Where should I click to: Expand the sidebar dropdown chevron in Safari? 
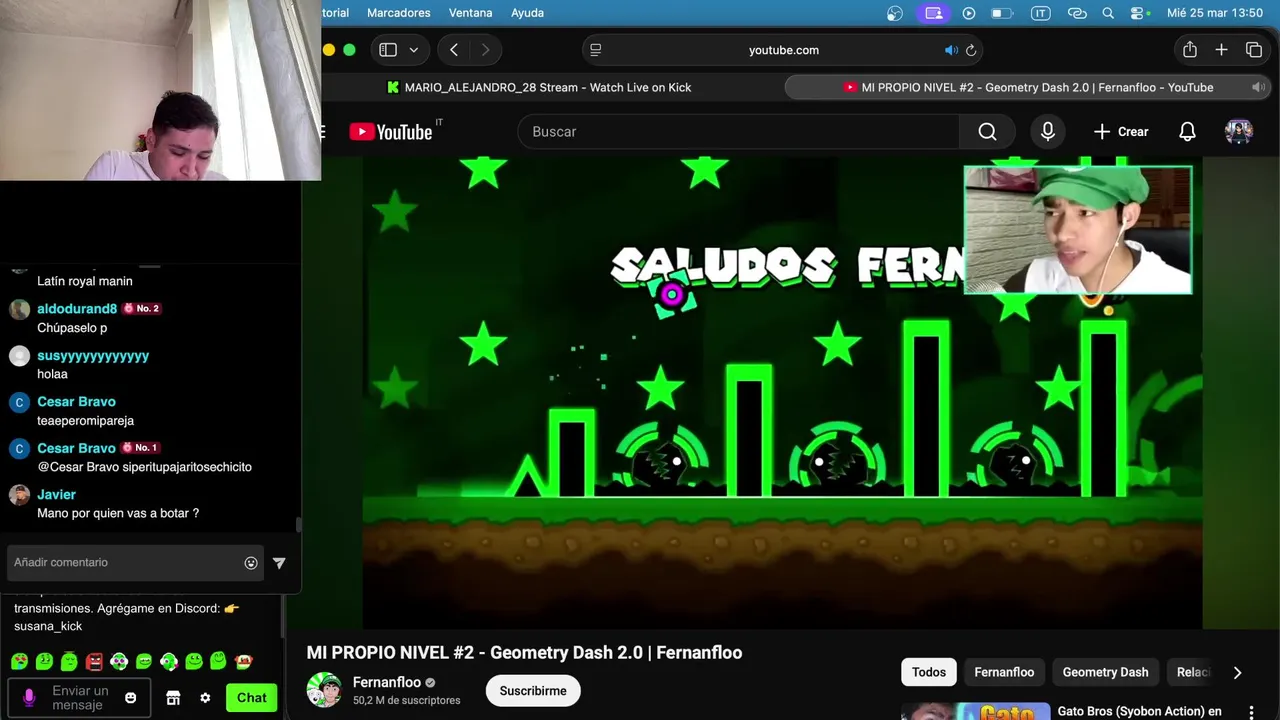413,50
